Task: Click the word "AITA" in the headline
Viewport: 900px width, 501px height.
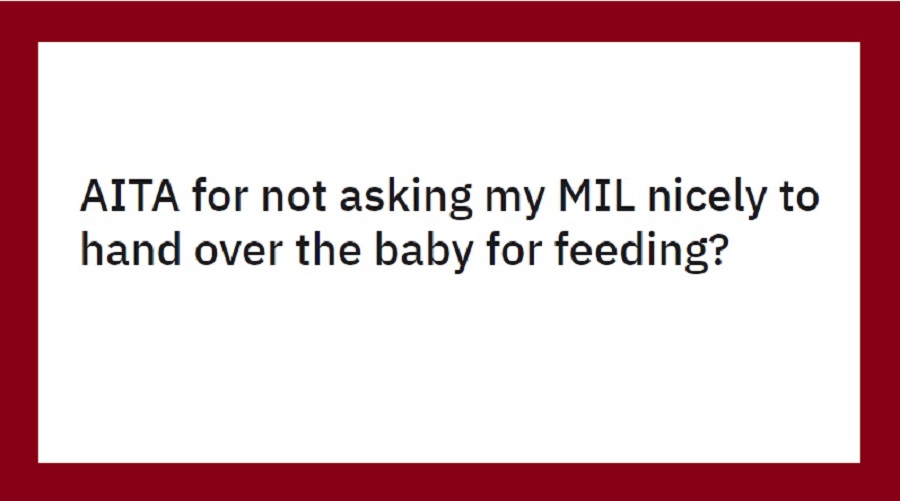Action: [x=130, y=196]
